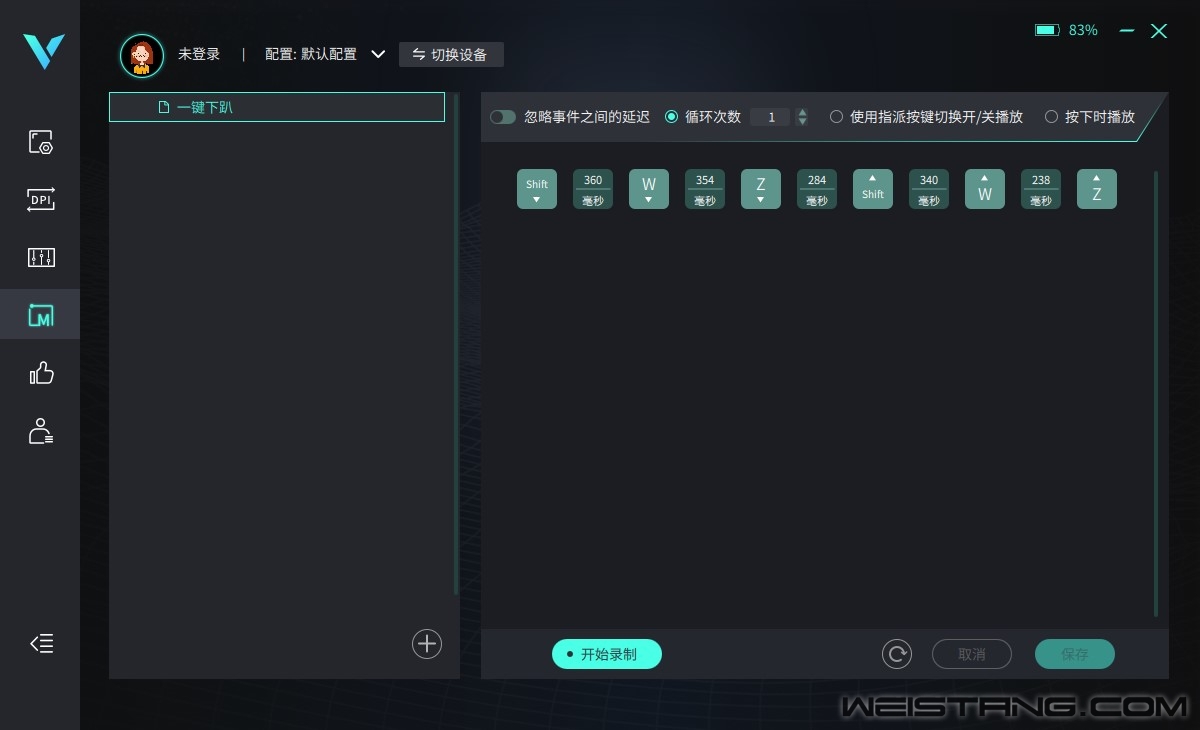Viewport: 1200px width, 730px height.
Task: Click the user avatar picture
Action: click(x=142, y=55)
